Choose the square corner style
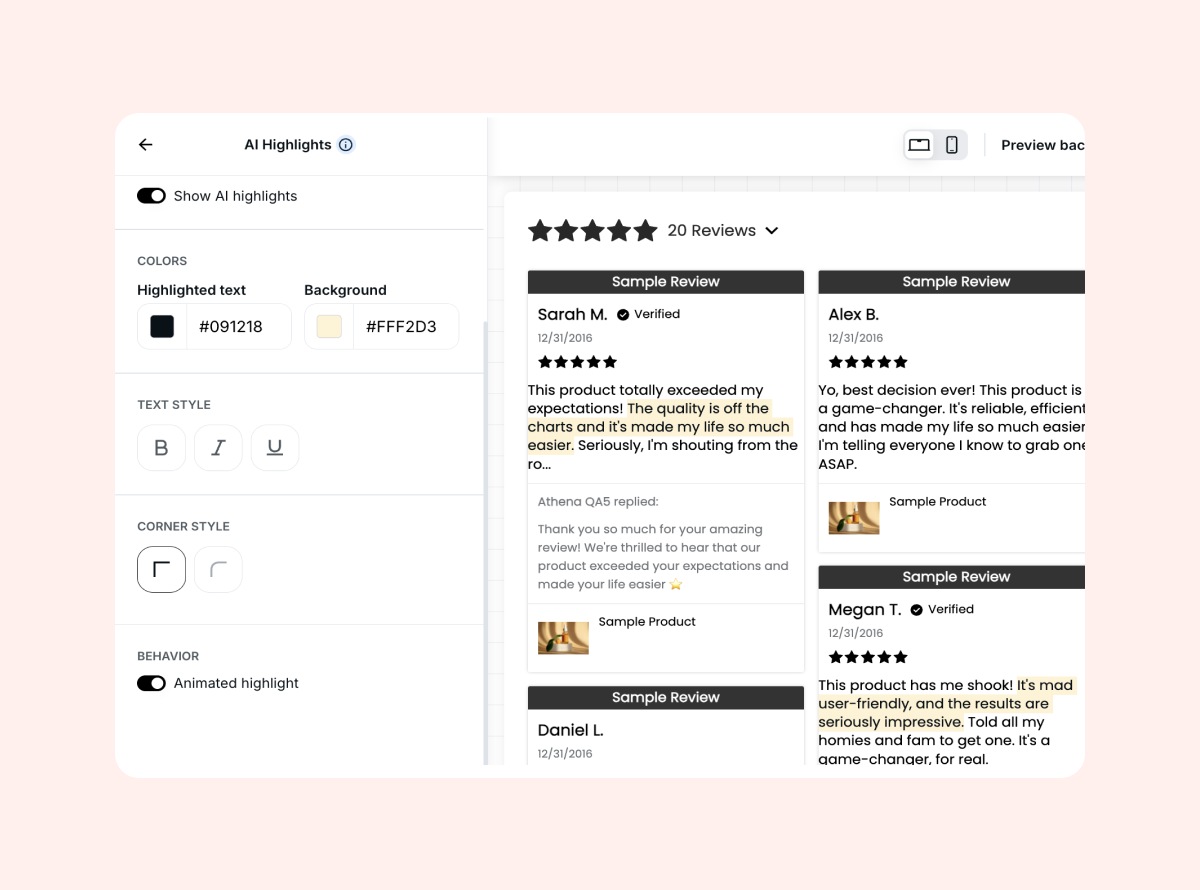 (161, 569)
